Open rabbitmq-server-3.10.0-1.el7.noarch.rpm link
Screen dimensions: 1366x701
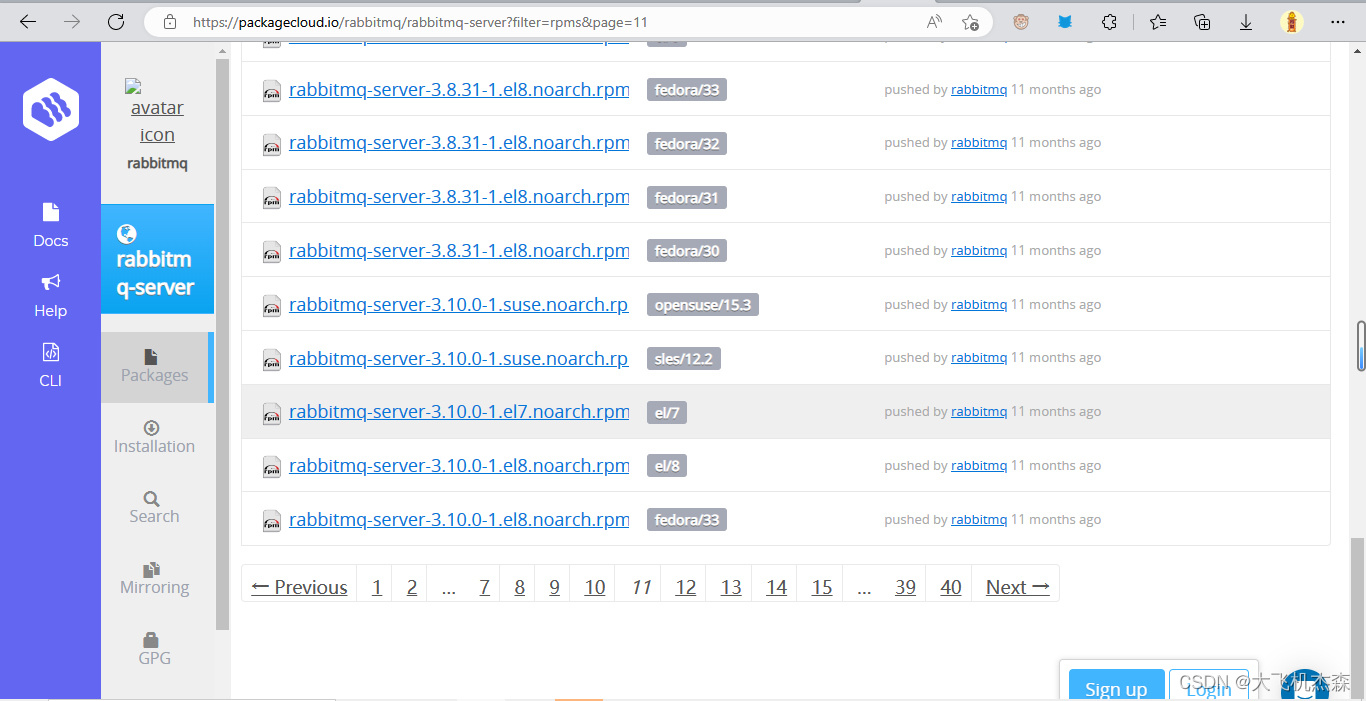point(459,412)
